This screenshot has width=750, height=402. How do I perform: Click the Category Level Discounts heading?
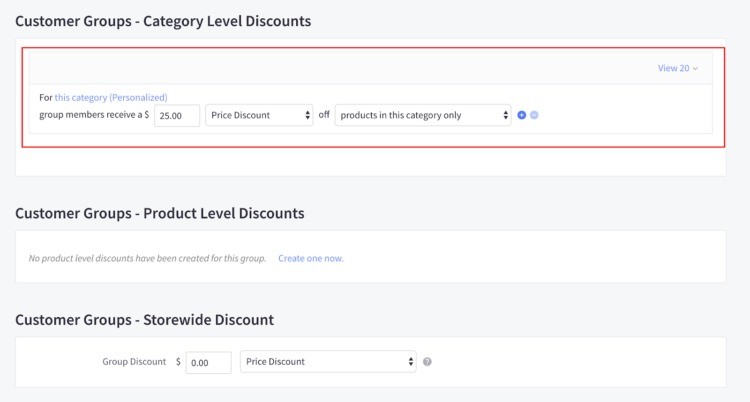163,20
